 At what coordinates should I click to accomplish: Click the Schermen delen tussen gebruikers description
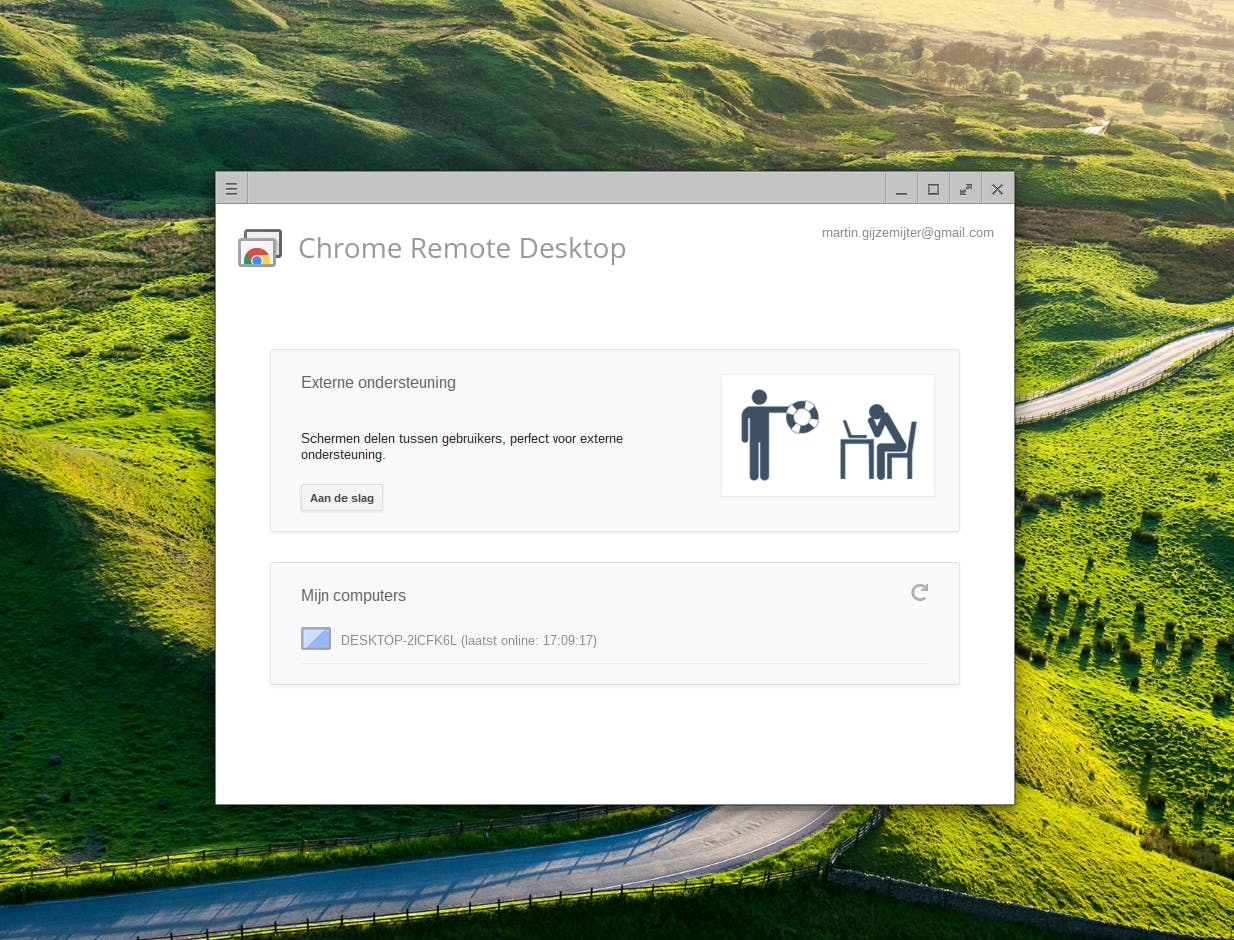462,446
